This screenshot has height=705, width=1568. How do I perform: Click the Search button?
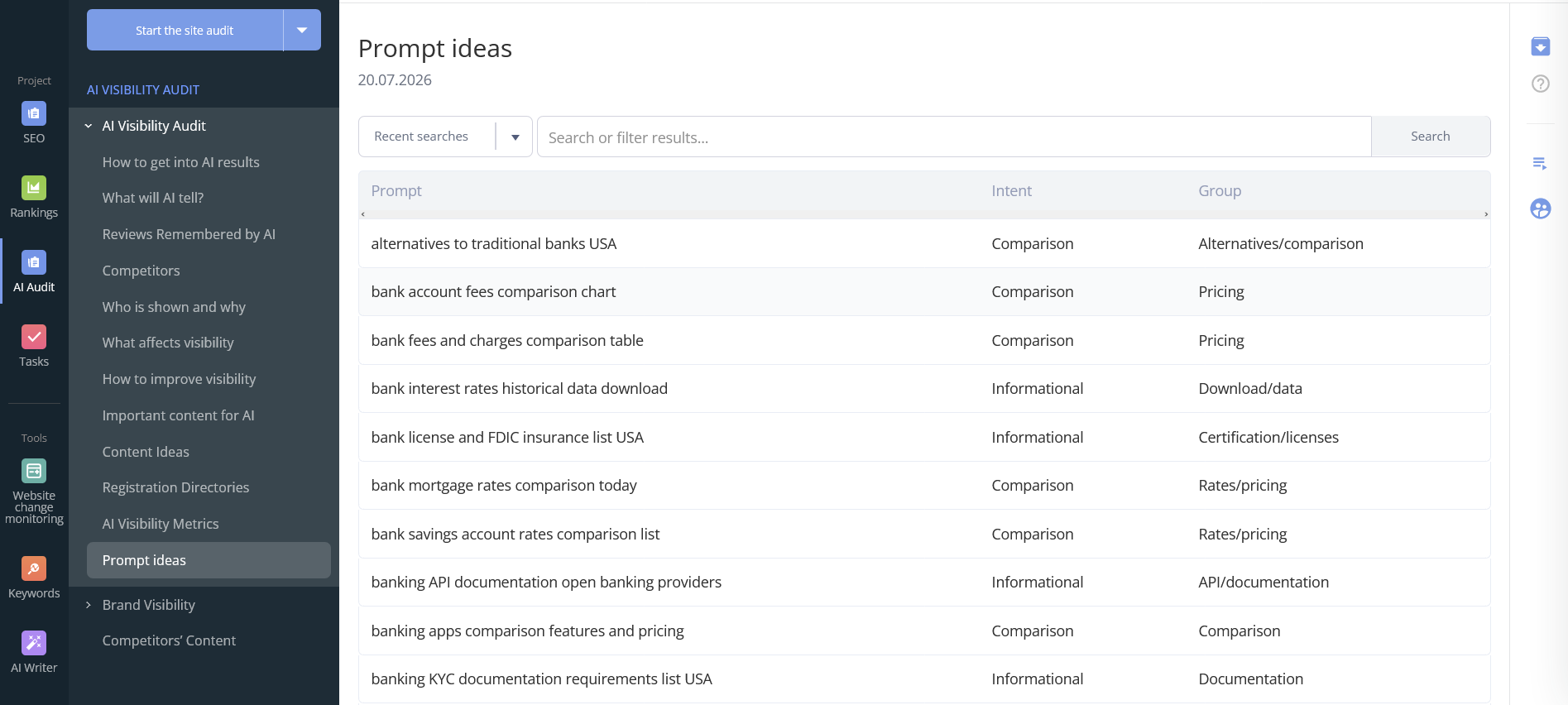tap(1431, 137)
